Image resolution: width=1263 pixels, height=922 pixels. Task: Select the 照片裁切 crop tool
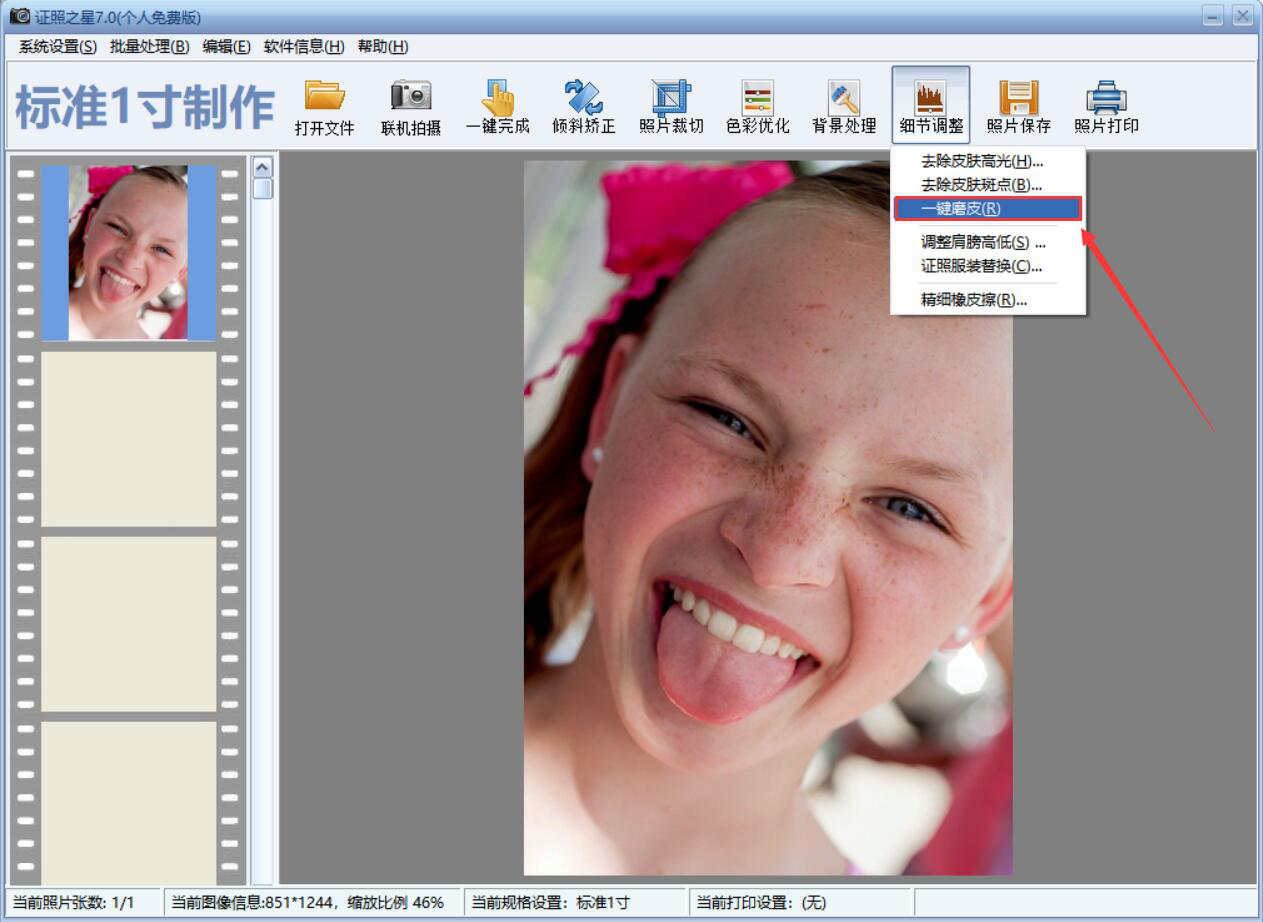click(x=671, y=98)
